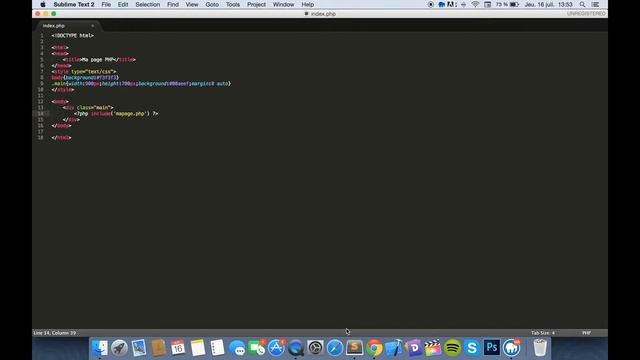This screenshot has width=640, height=360.
Task: Open the Edit menu
Action: [123, 4]
